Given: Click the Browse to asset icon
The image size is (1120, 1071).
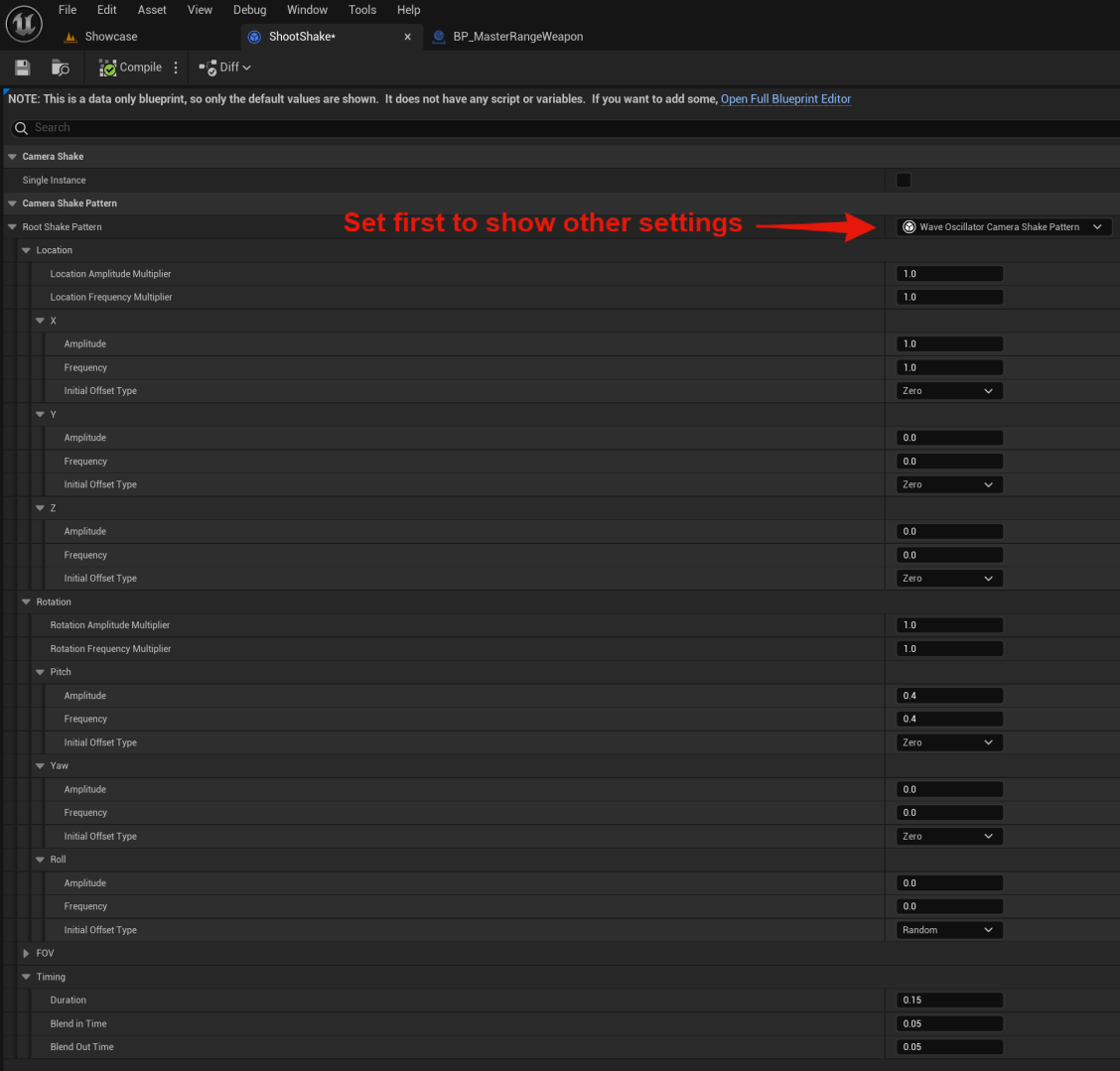Looking at the screenshot, I should pyautogui.click(x=61, y=67).
